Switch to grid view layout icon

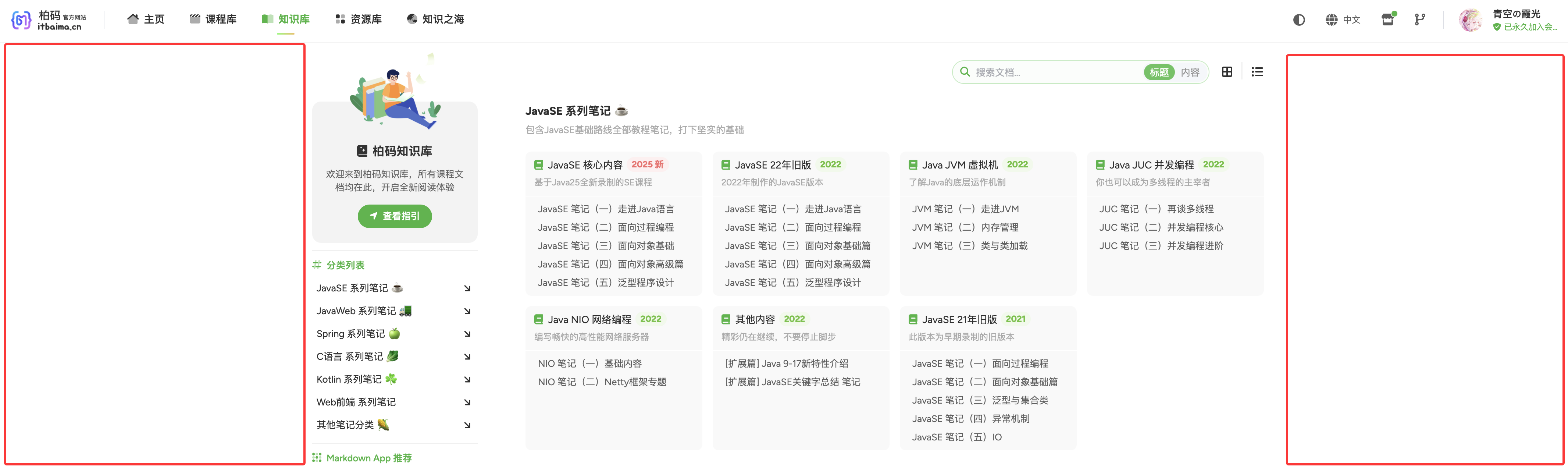click(1227, 72)
